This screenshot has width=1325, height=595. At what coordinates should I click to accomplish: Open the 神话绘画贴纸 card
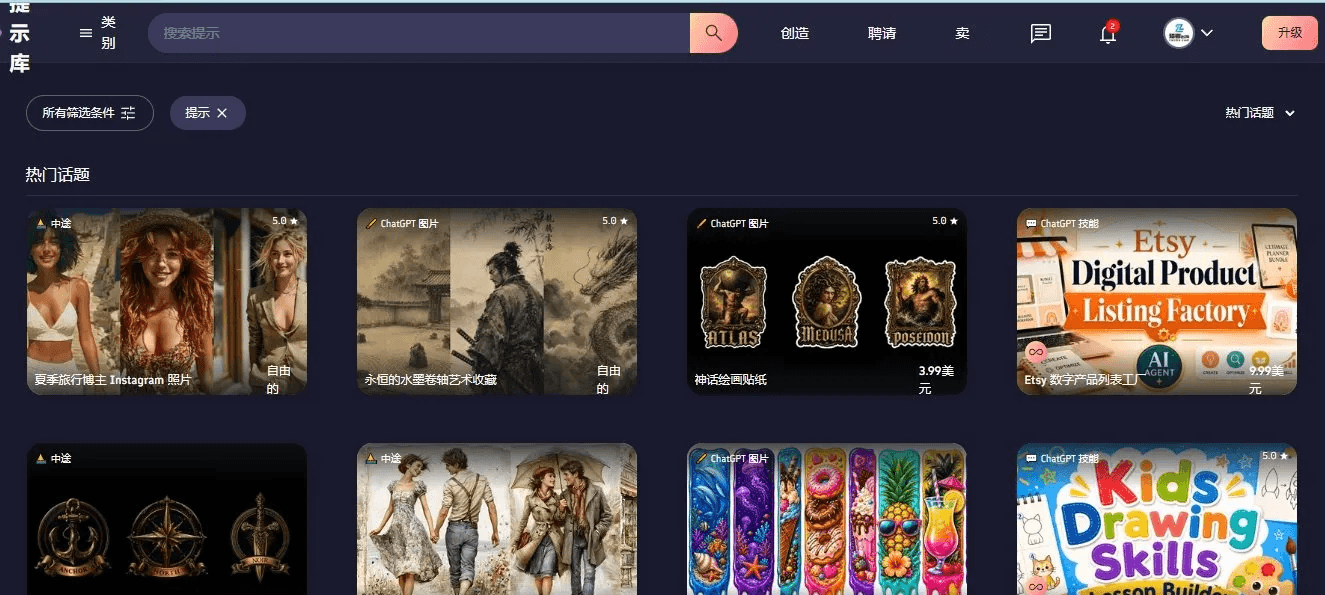827,301
